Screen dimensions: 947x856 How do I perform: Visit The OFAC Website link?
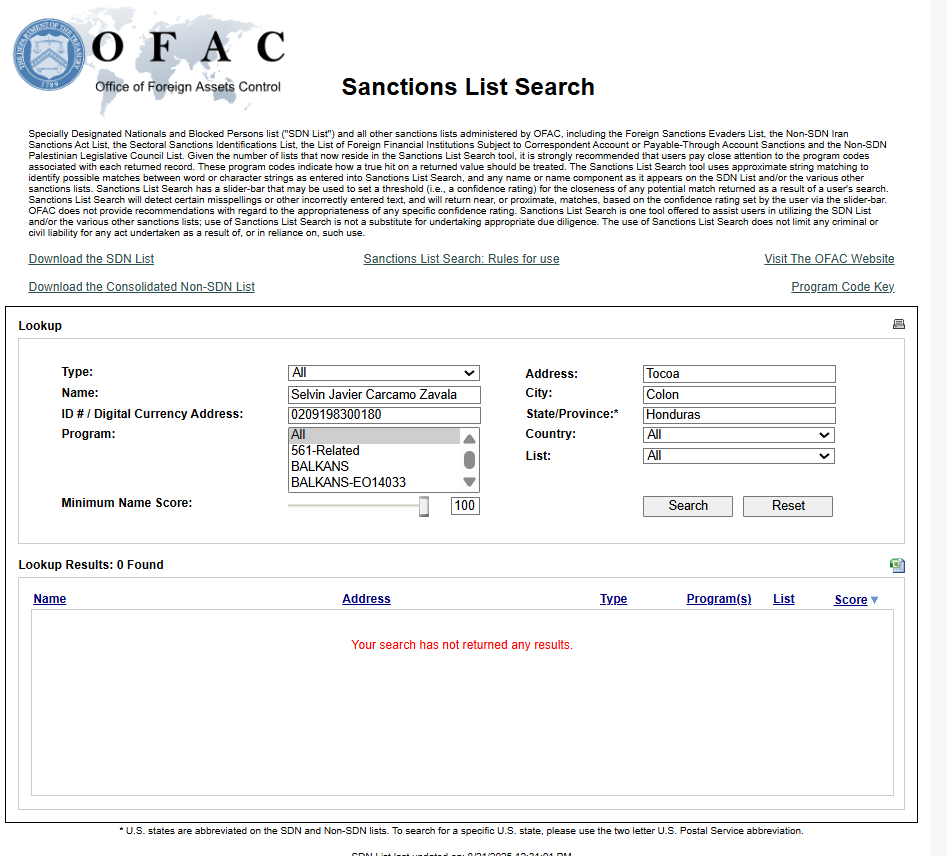click(x=829, y=259)
